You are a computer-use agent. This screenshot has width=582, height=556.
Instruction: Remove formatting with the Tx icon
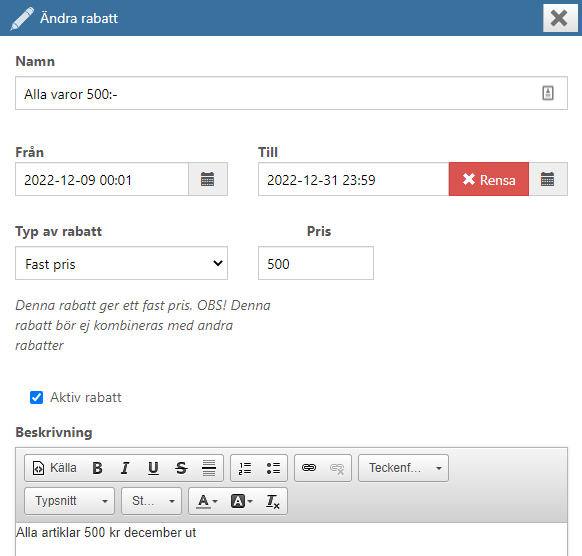tap(273, 501)
